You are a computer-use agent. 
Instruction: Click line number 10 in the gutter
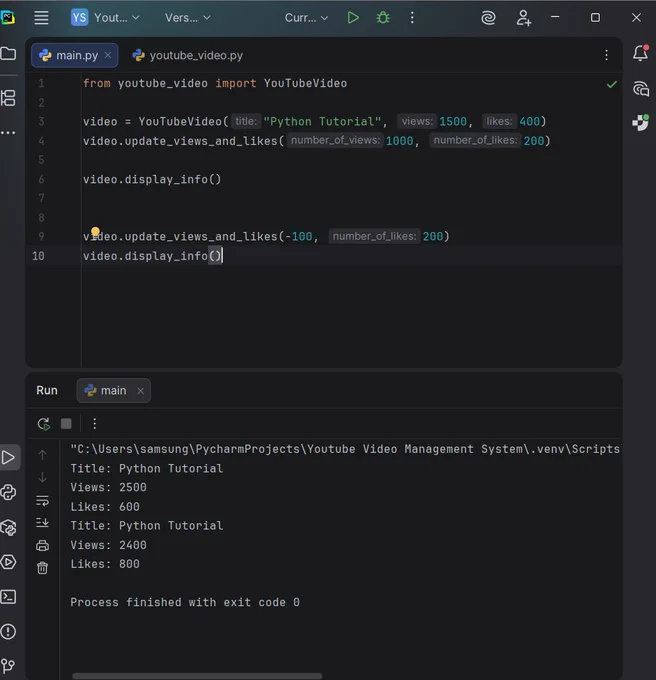pyautogui.click(x=38, y=256)
